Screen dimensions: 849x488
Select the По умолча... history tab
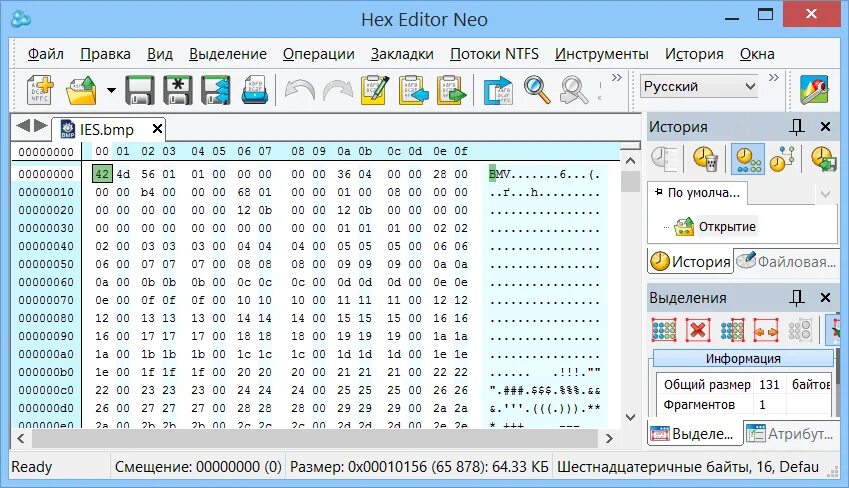pos(697,192)
